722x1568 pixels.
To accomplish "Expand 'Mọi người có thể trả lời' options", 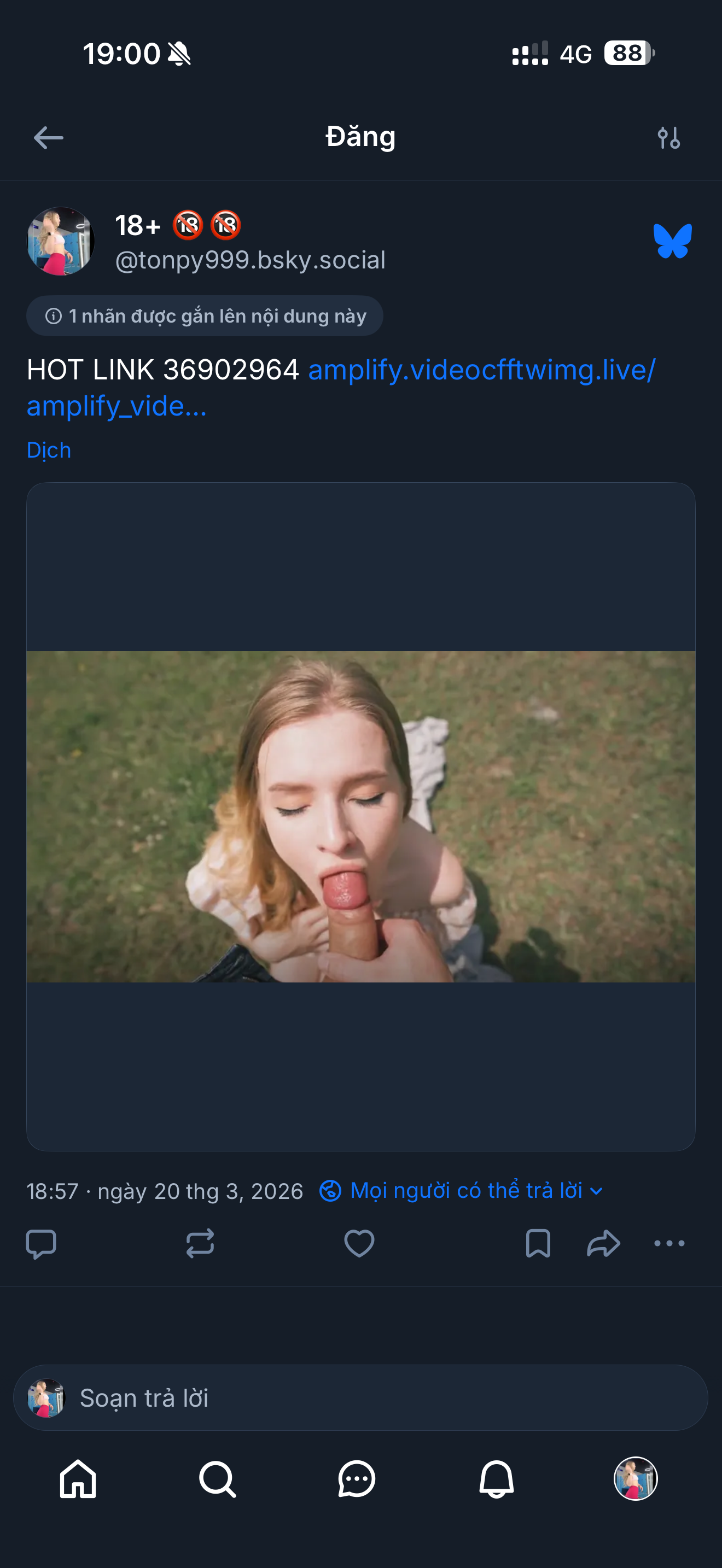I will click(x=463, y=1190).
